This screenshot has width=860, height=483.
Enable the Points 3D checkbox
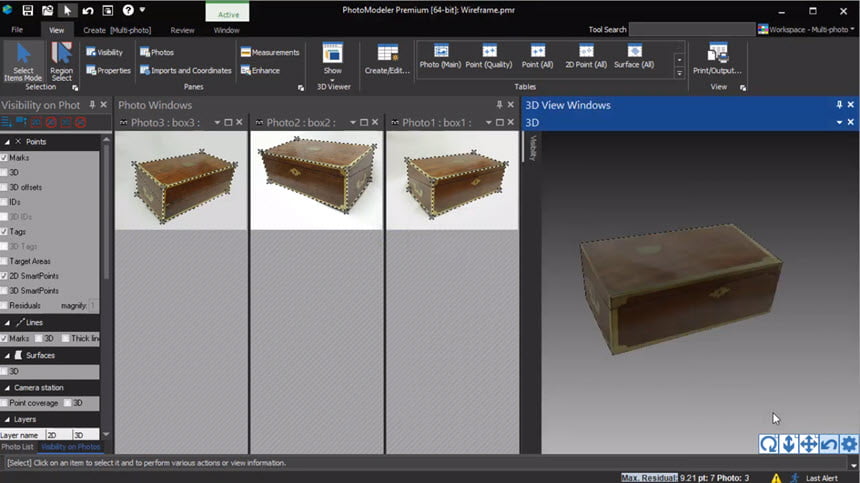tap(4, 172)
